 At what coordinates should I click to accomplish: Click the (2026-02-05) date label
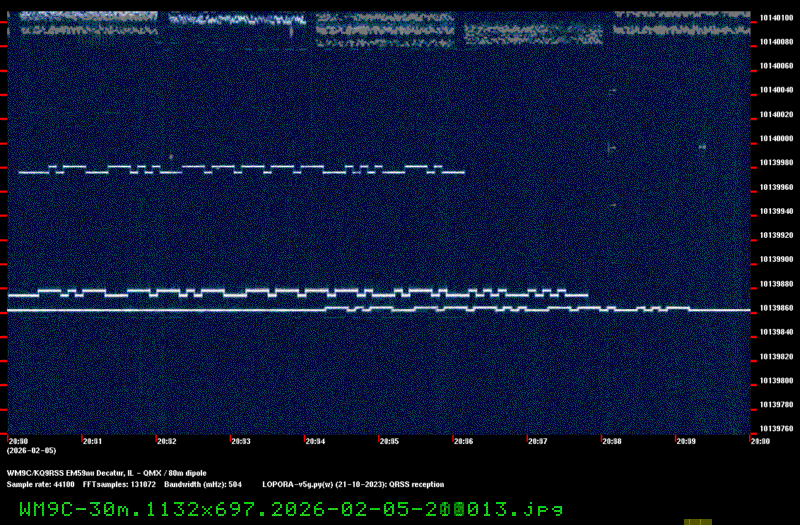[30, 450]
